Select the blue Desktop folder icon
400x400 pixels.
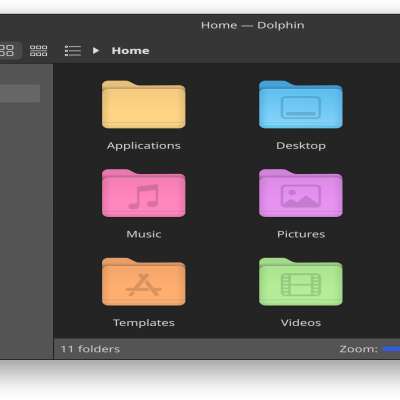[x=301, y=104]
